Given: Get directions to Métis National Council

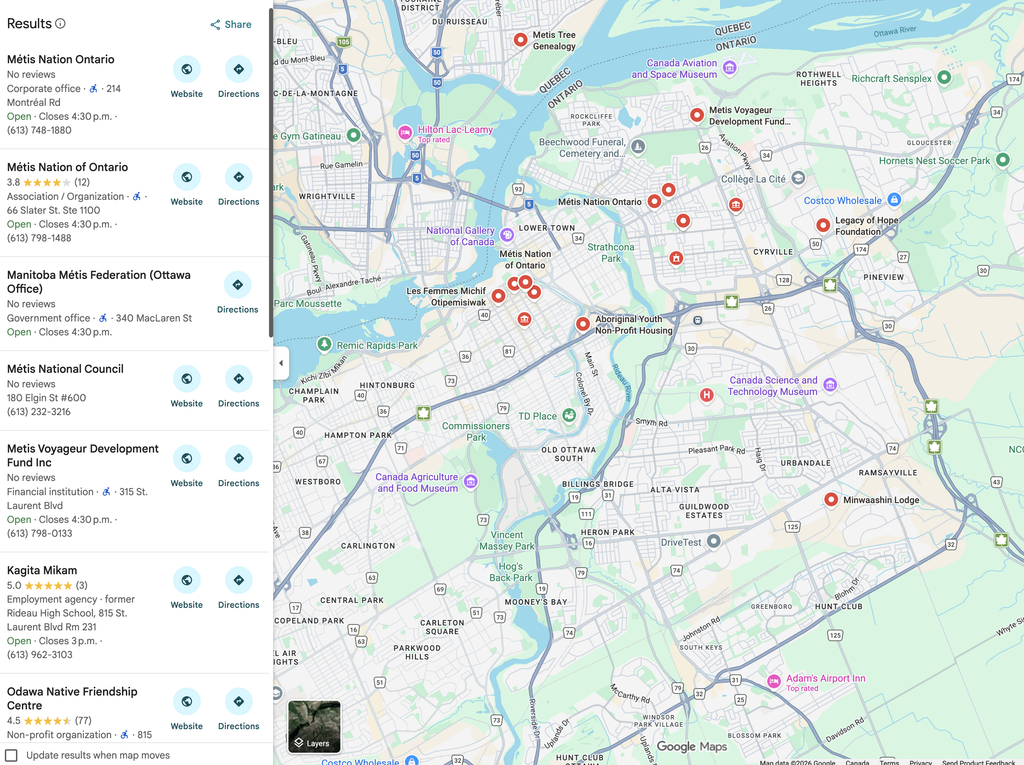Looking at the screenshot, I should click(x=238, y=379).
